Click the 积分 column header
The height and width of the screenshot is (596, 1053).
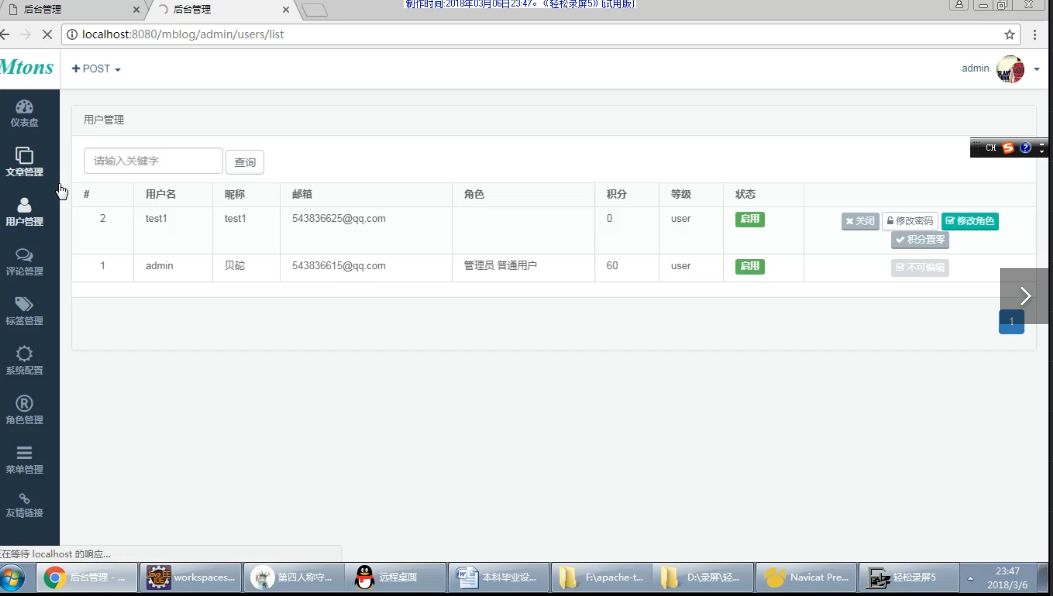[616, 194]
